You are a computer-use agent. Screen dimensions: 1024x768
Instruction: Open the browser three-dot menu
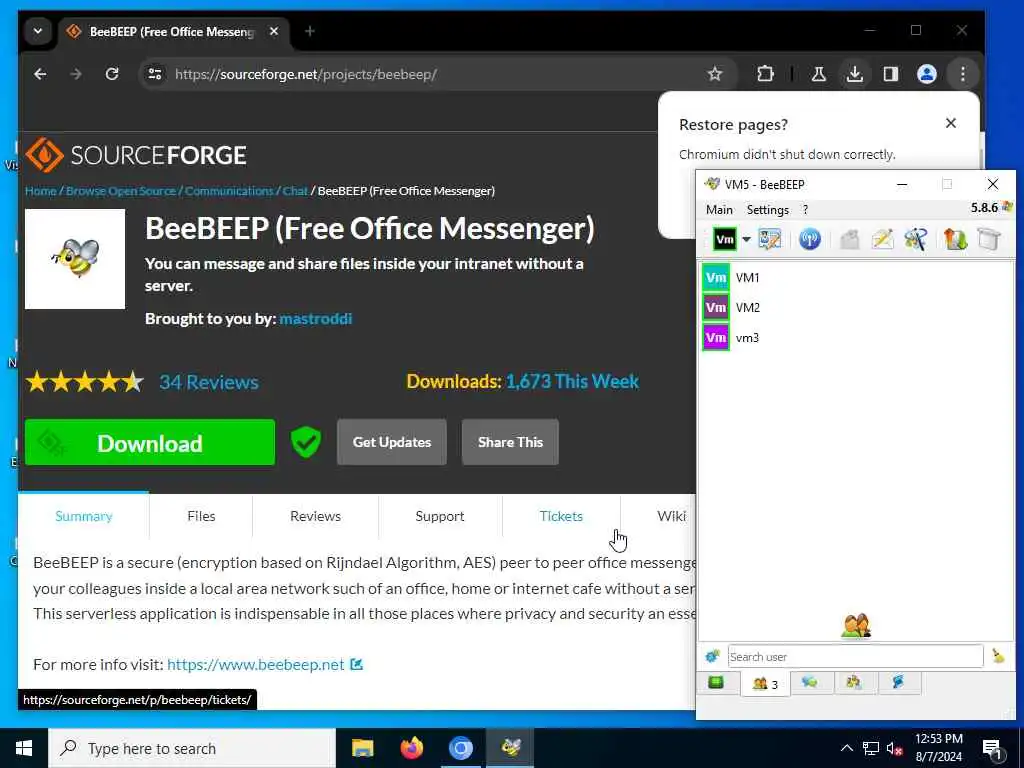coord(963,74)
